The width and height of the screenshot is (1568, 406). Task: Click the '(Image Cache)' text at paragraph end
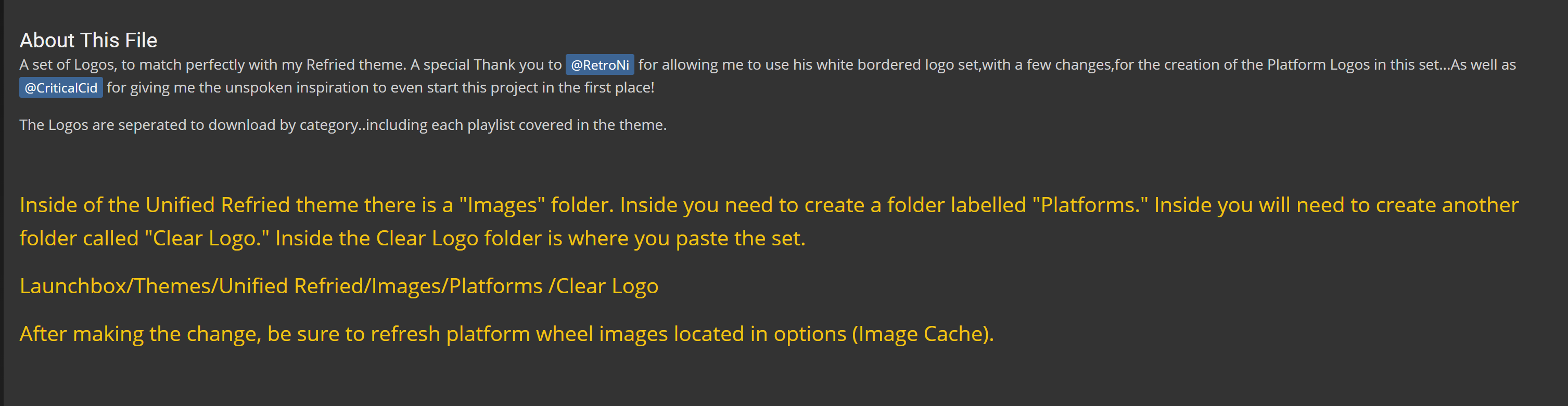coord(922,334)
